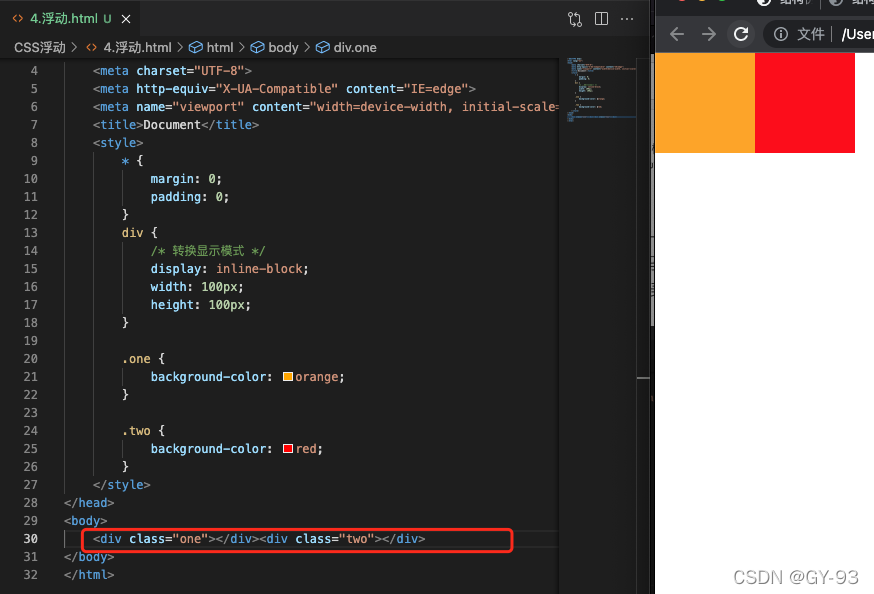The height and width of the screenshot is (594, 874).
Task: Click the browser back arrow
Action: pyautogui.click(x=677, y=34)
